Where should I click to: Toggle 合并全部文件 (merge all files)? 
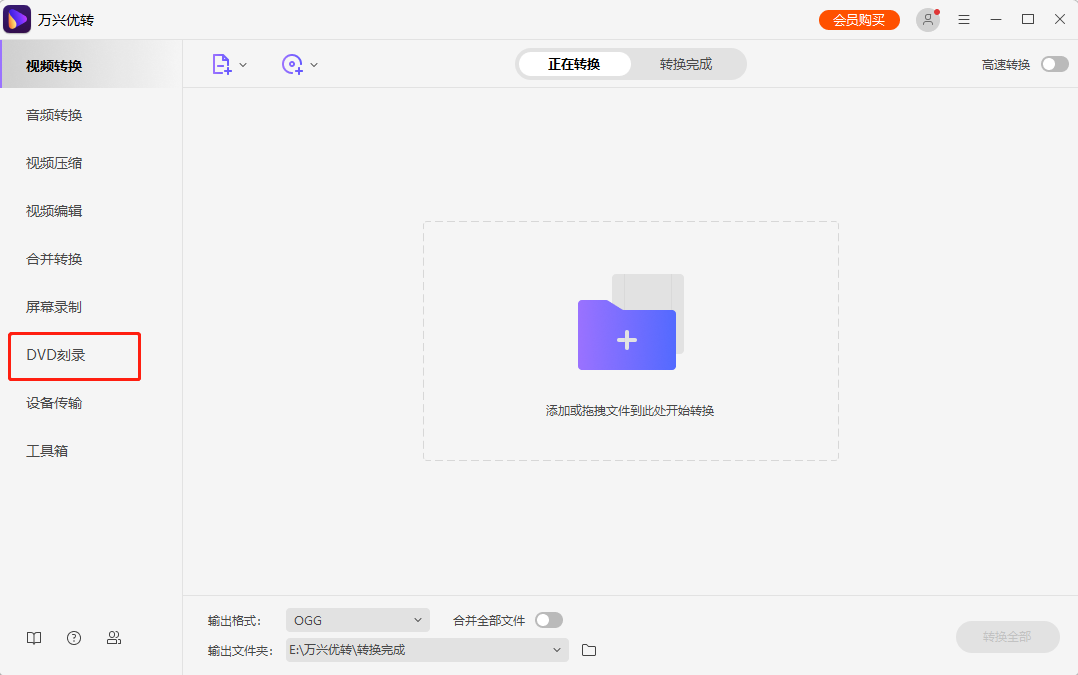(x=548, y=619)
